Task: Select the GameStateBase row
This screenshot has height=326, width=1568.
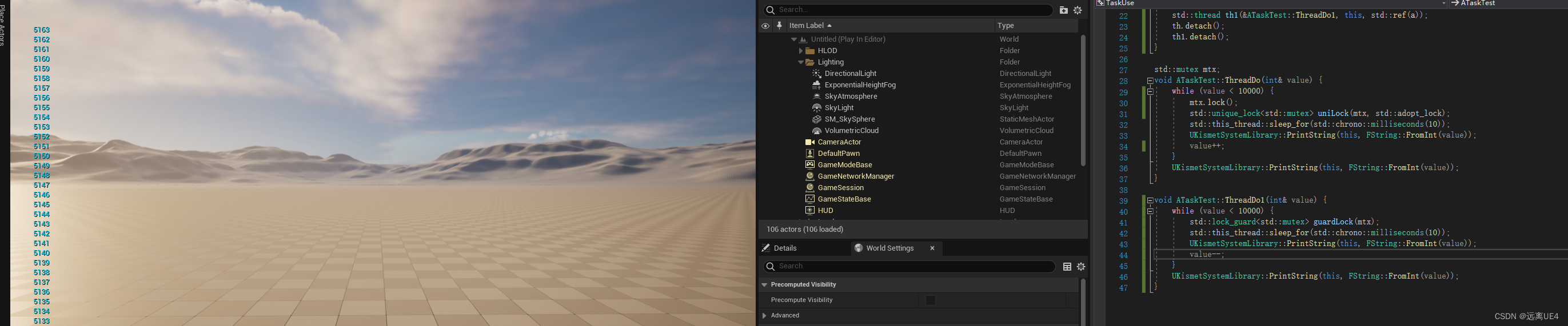Action: click(x=918, y=199)
